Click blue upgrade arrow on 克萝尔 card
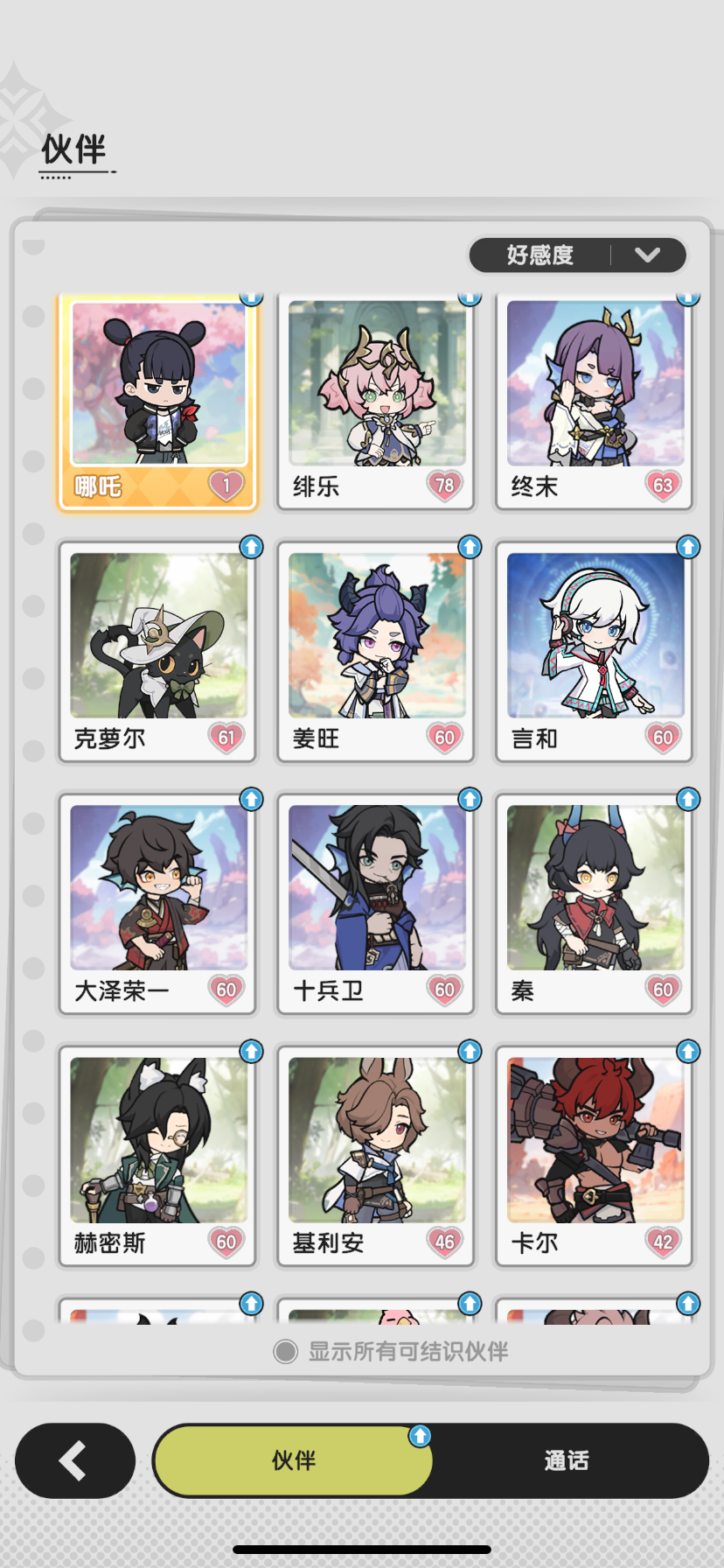The height and width of the screenshot is (1568, 724). [x=252, y=547]
